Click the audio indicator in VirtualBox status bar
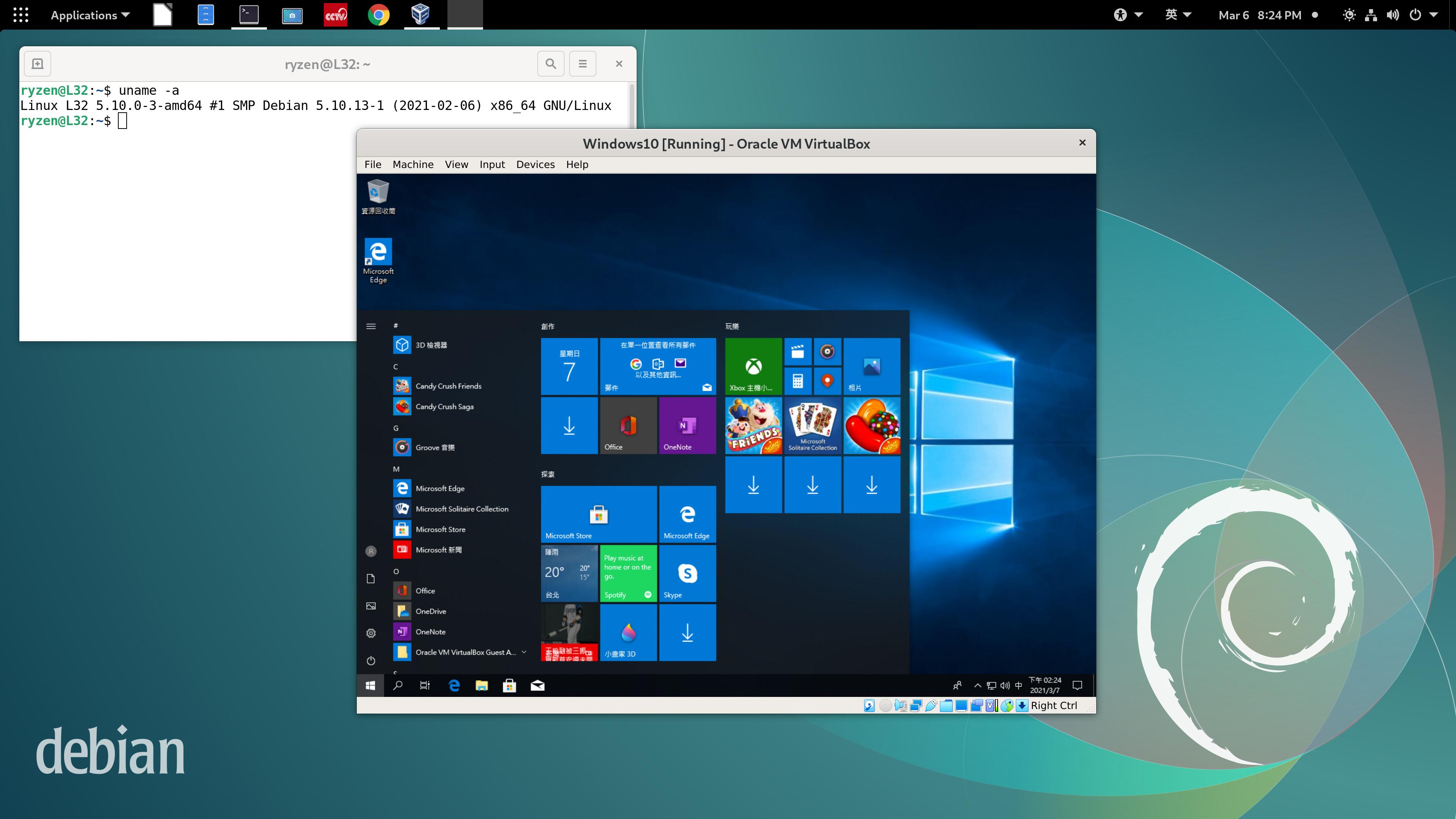This screenshot has width=1456, height=819. (901, 705)
